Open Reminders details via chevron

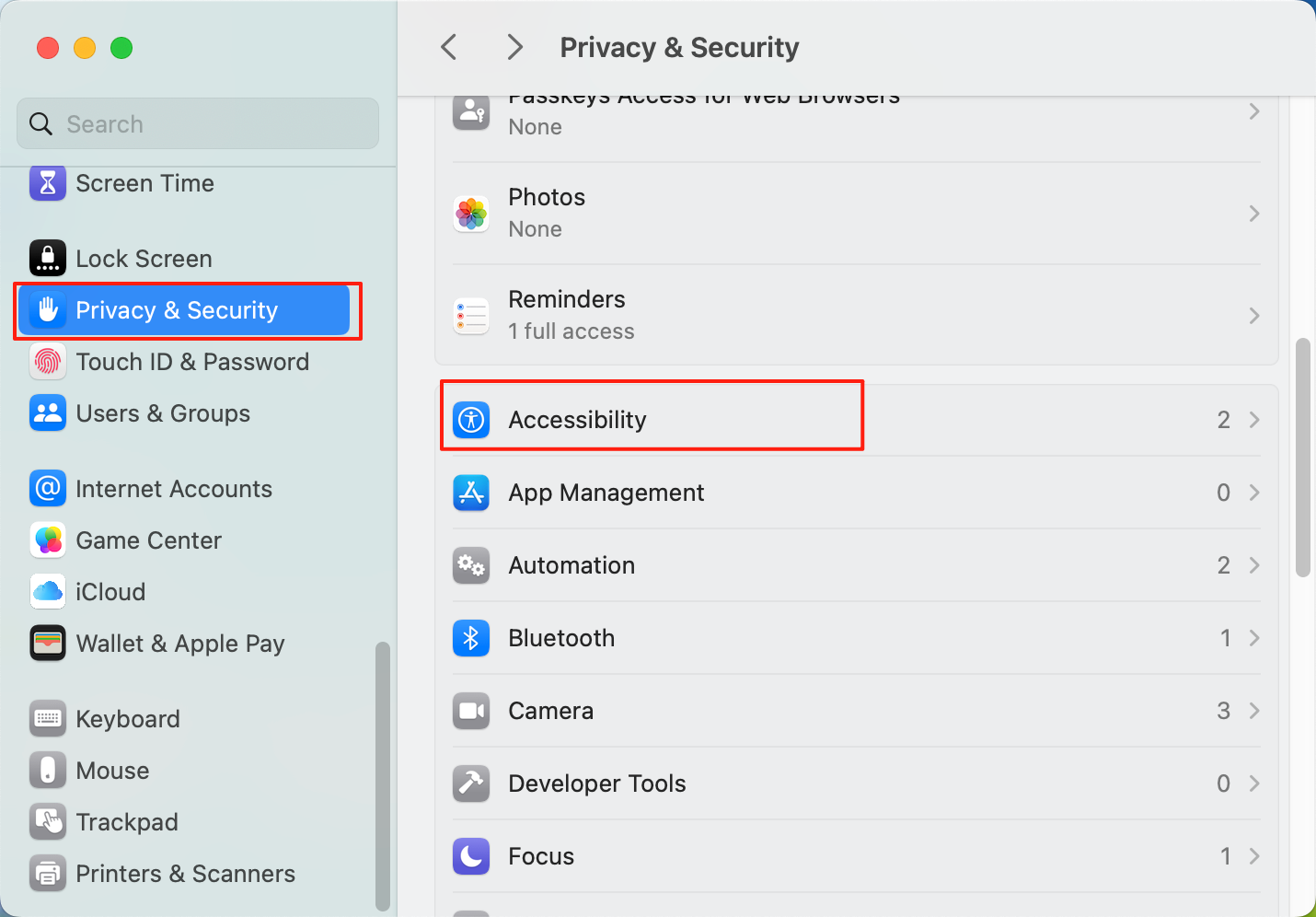pyautogui.click(x=1254, y=315)
